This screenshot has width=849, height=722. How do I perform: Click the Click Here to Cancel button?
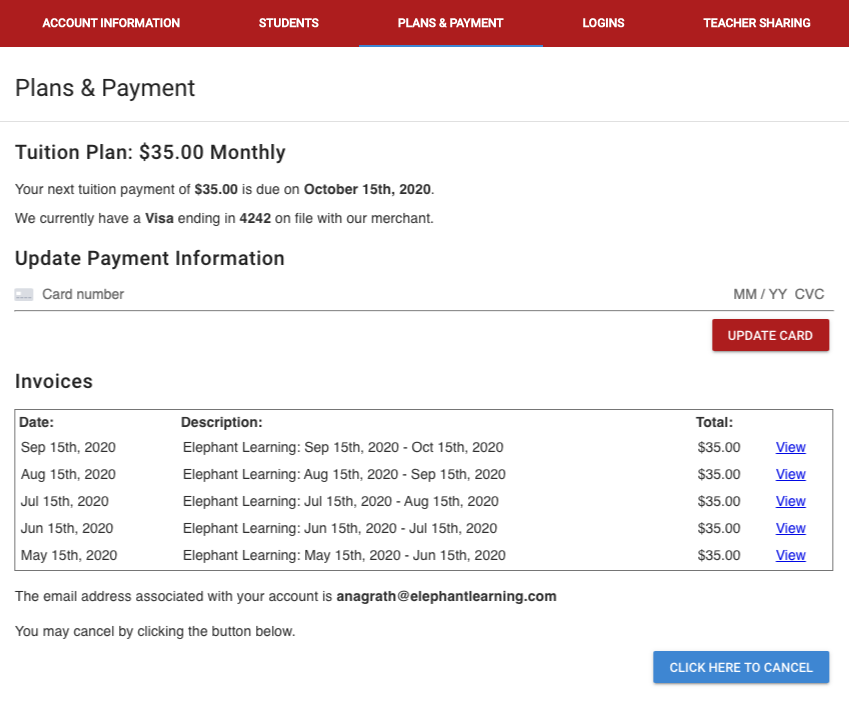[741, 667]
